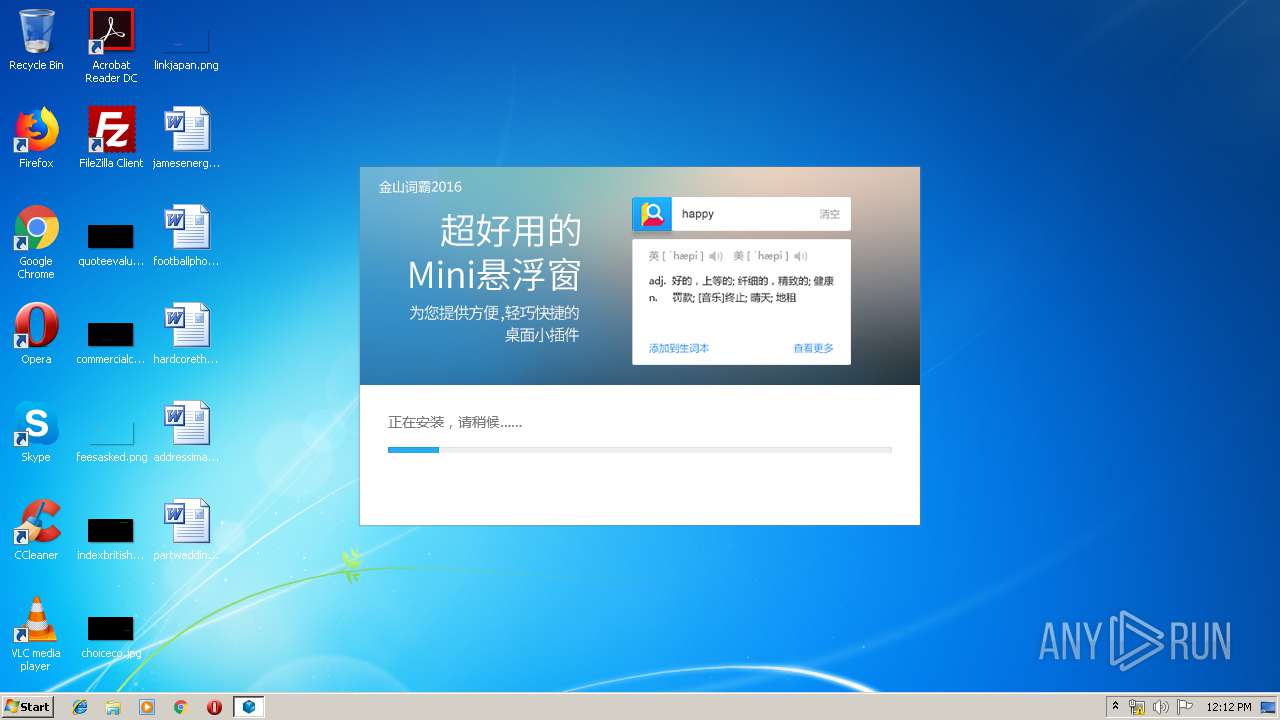The width and height of the screenshot is (1280, 720).
Task: Select the installer taskbar button
Action: click(x=248, y=707)
